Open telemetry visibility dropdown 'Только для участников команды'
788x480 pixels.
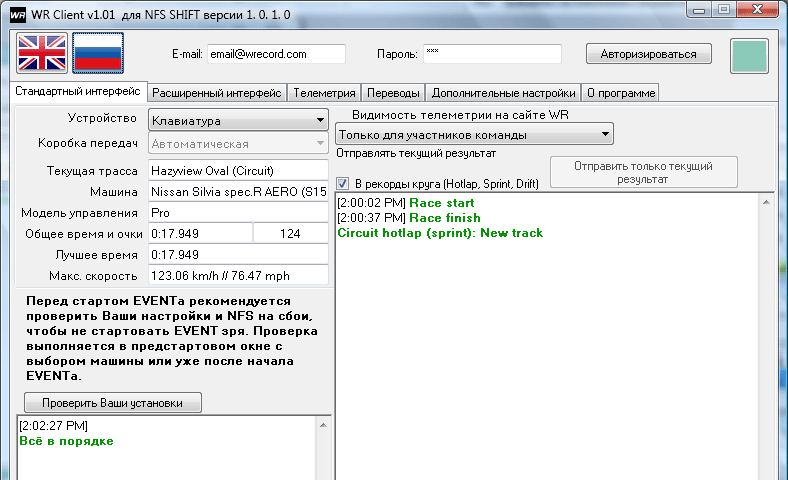tap(474, 134)
